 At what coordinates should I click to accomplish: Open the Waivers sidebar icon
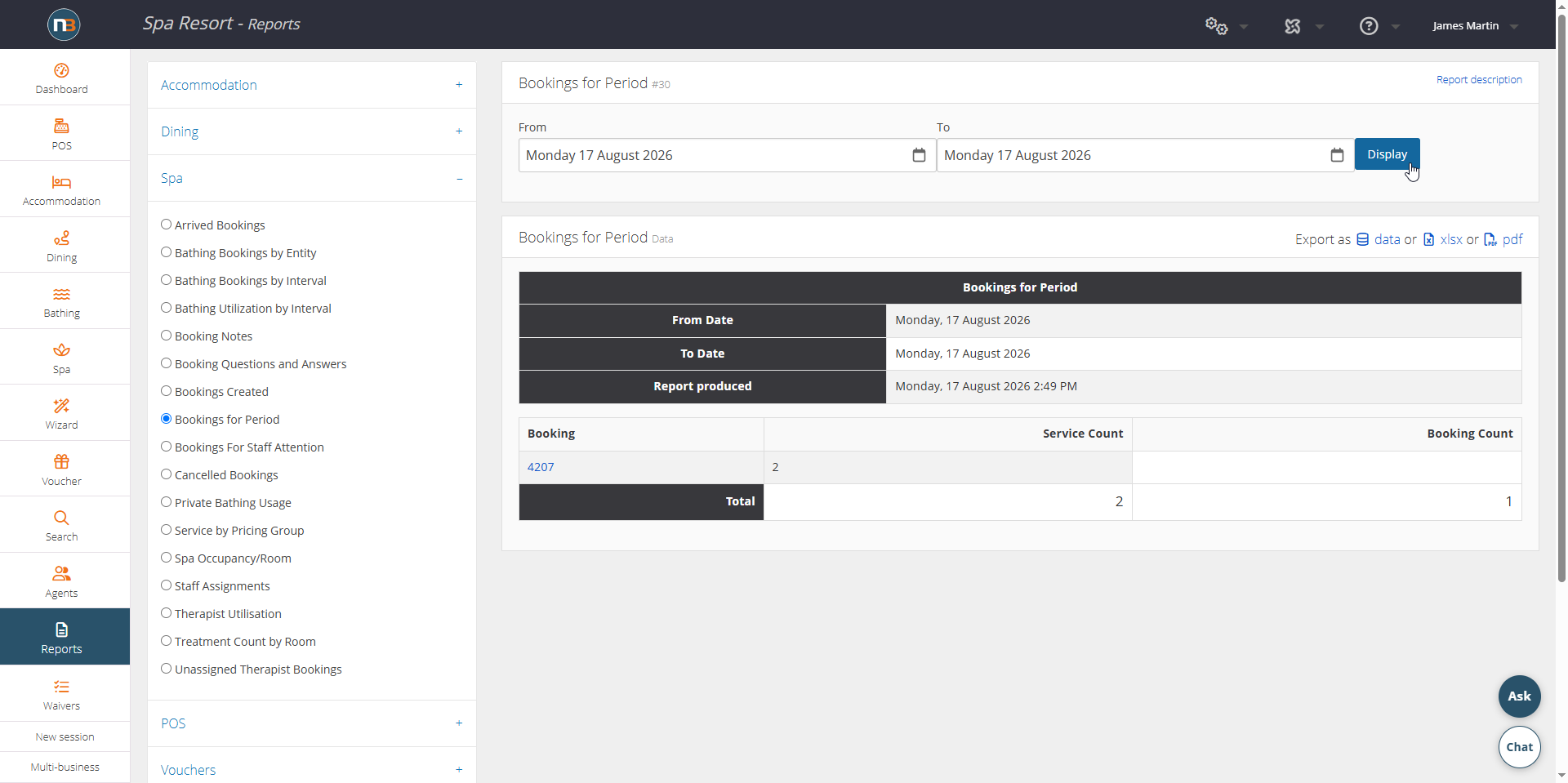coord(61,687)
